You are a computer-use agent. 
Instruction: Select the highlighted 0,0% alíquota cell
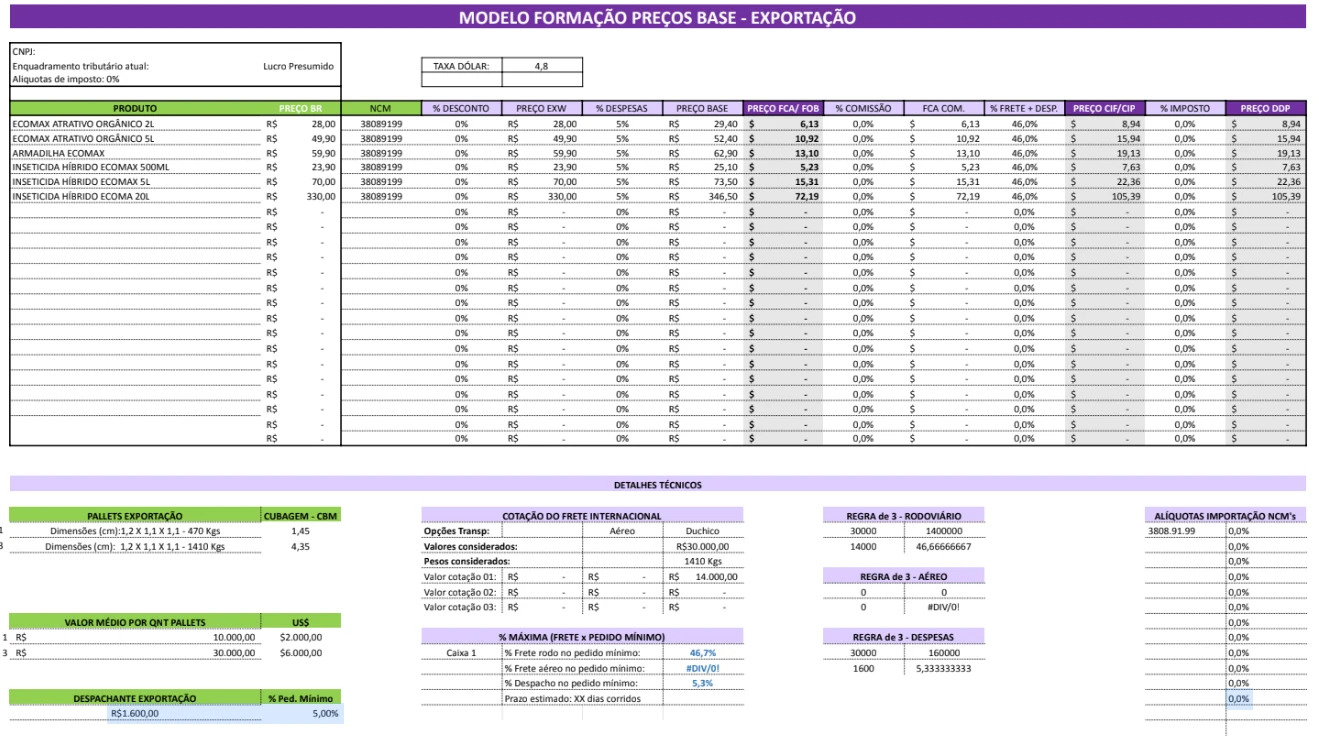[x=1239, y=698]
